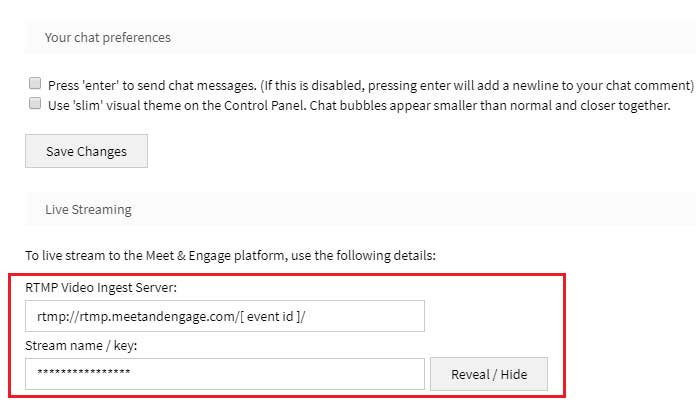This screenshot has height=402, width=696.
Task: Click the Stream name / key label
Action: [x=81, y=345]
